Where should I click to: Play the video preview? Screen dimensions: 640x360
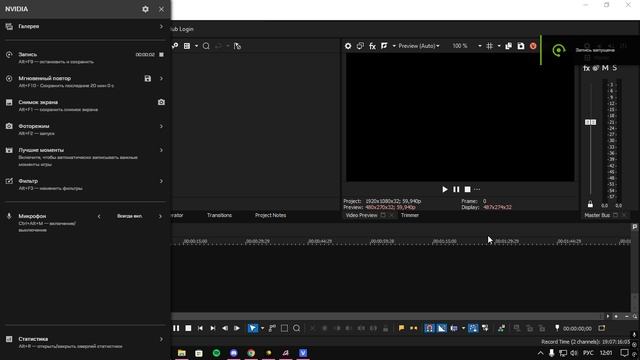(x=445, y=189)
